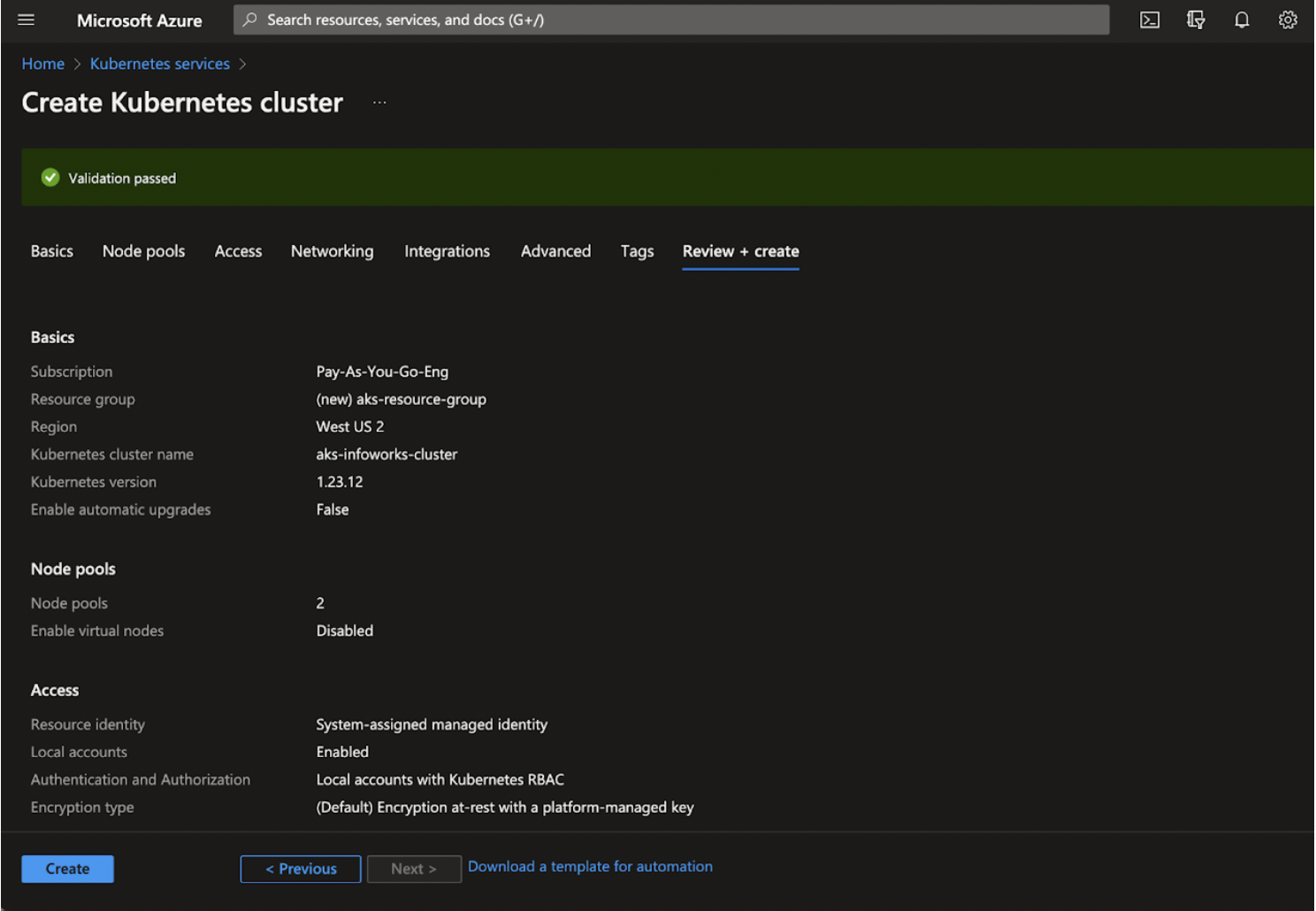
Task: Select Local accounts with Kubernetes RBAC text
Action: point(440,779)
